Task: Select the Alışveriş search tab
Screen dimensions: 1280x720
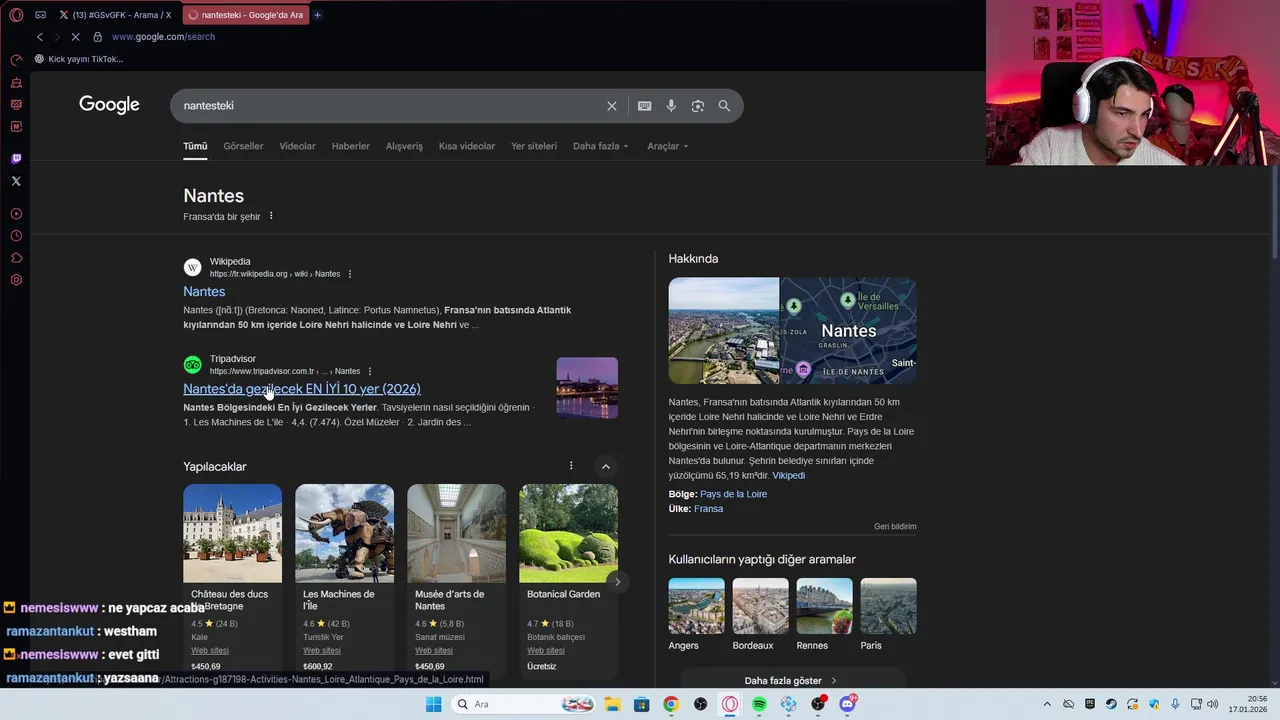Action: (404, 146)
